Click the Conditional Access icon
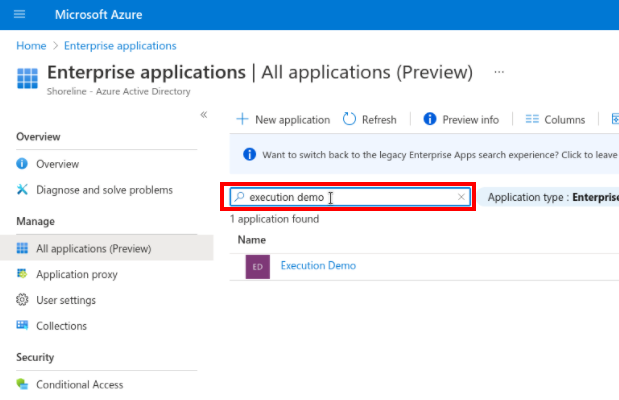Viewport: 619px width, 400px height. 22,384
